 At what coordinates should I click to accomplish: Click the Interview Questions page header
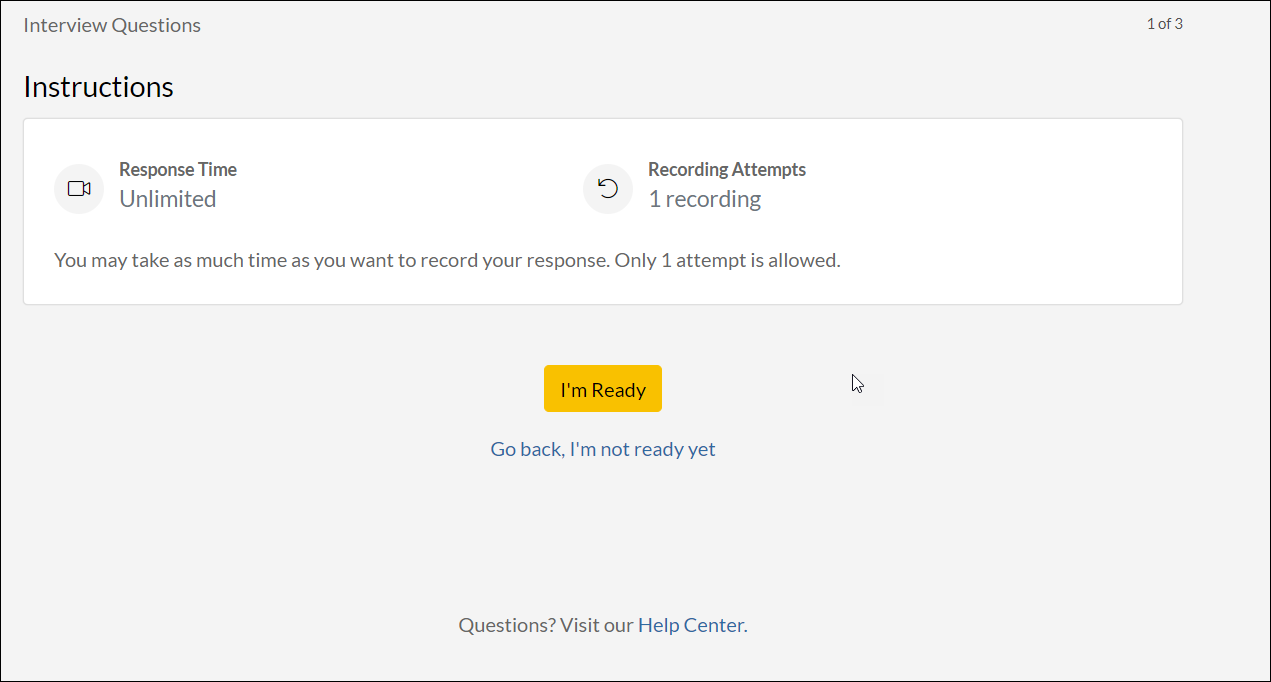112,25
